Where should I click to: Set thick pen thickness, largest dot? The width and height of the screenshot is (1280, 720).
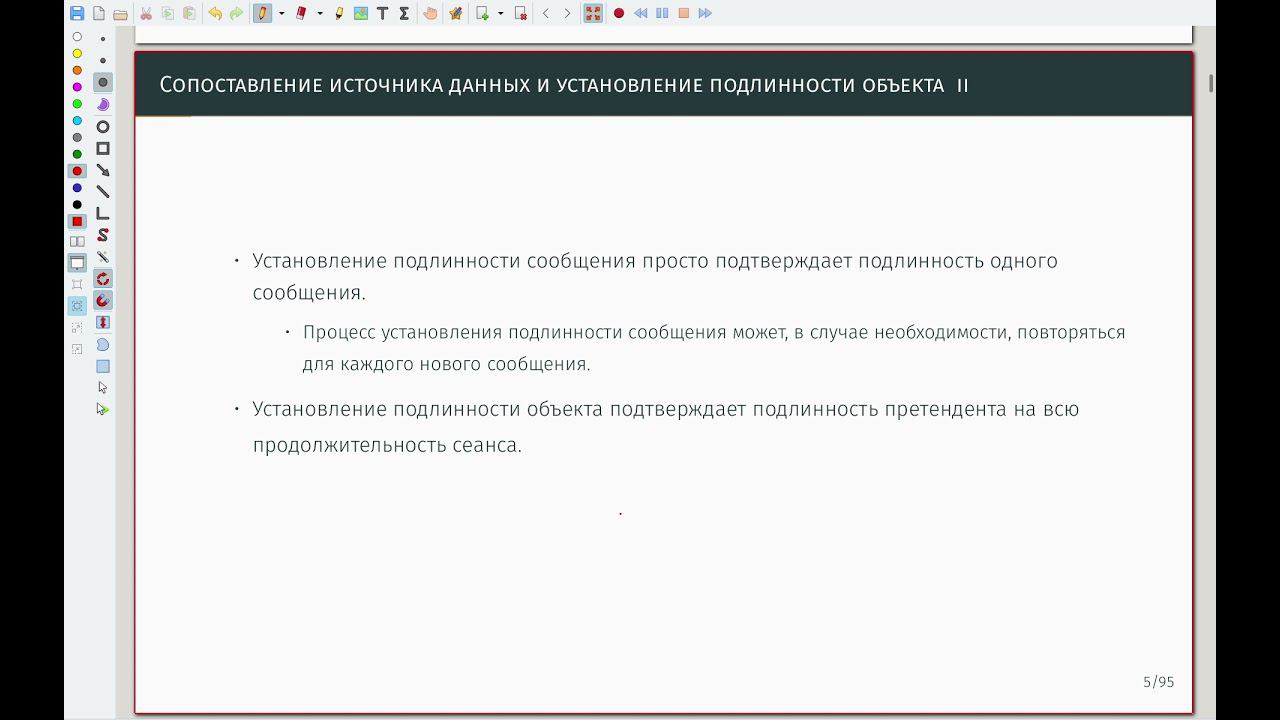click(x=103, y=82)
